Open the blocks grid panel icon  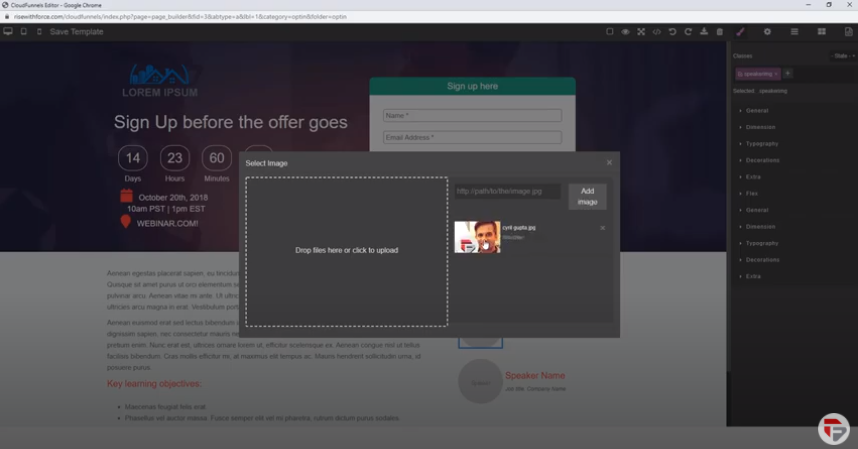822,32
